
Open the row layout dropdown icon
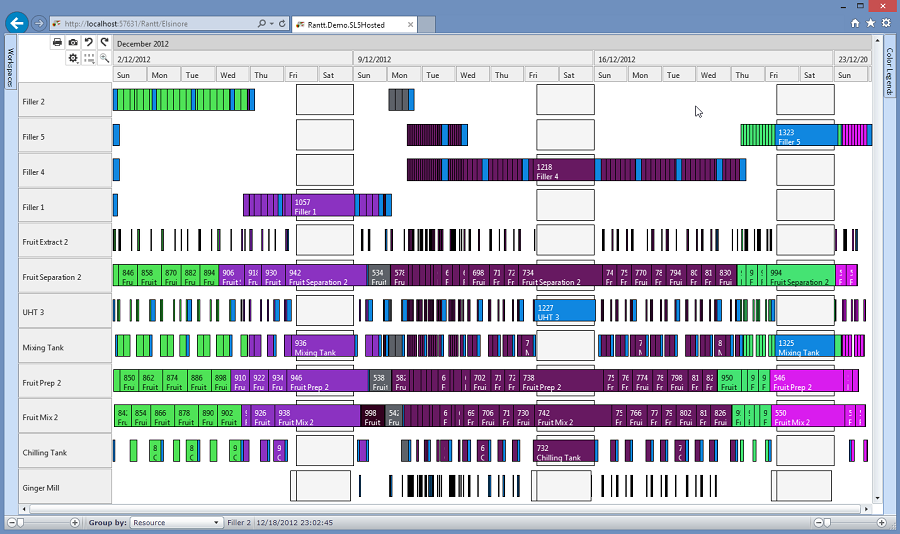(x=89, y=59)
